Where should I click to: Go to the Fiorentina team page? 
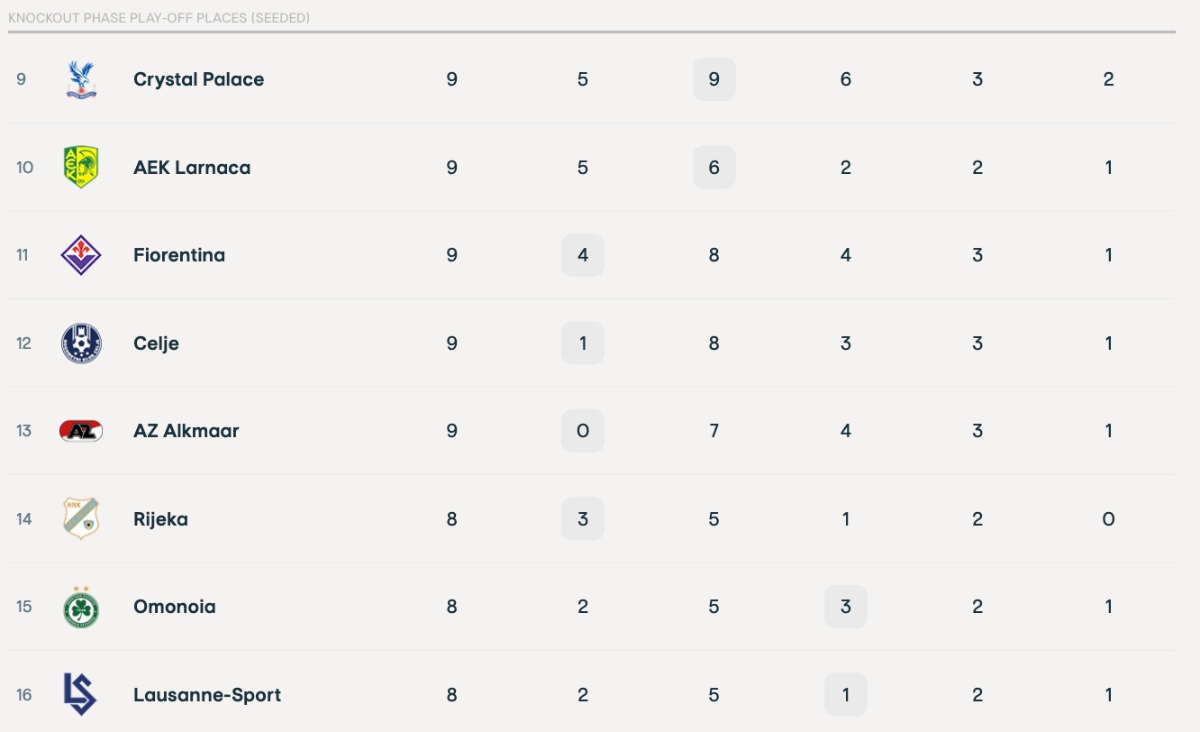pyautogui.click(x=179, y=255)
